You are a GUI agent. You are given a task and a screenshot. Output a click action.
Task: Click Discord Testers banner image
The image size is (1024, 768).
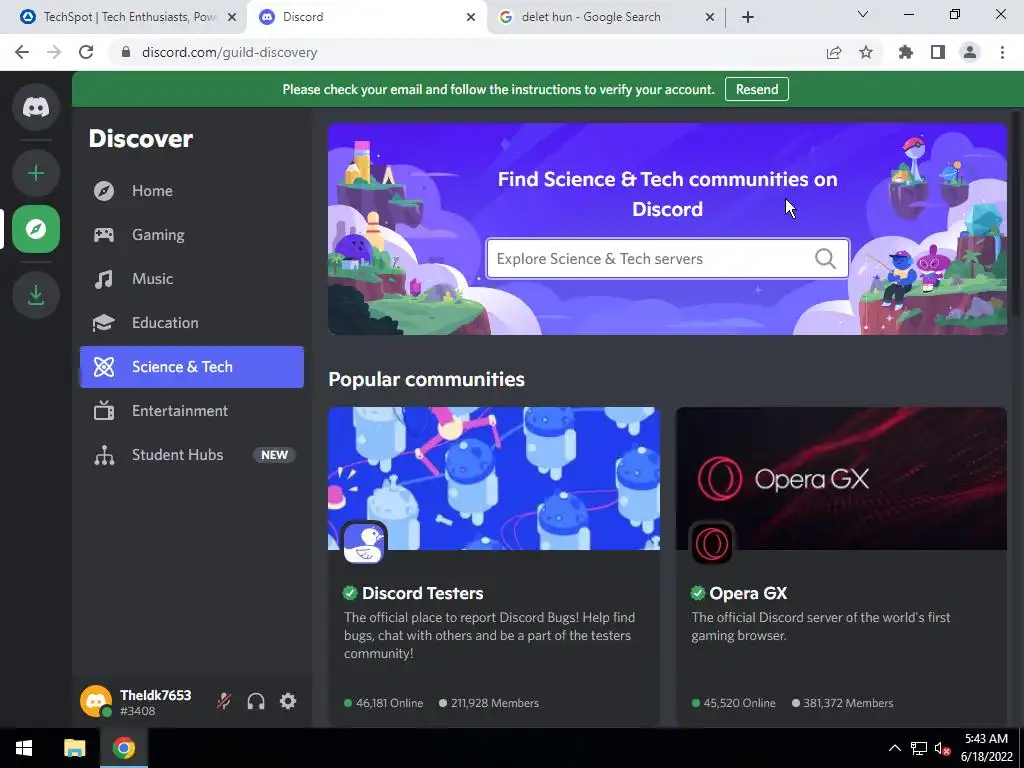494,479
